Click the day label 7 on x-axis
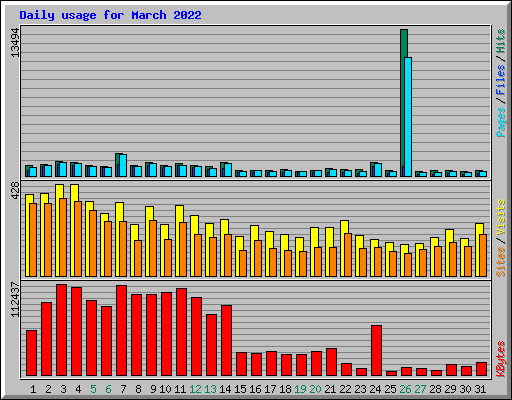The width and height of the screenshot is (512, 400). click(x=123, y=389)
